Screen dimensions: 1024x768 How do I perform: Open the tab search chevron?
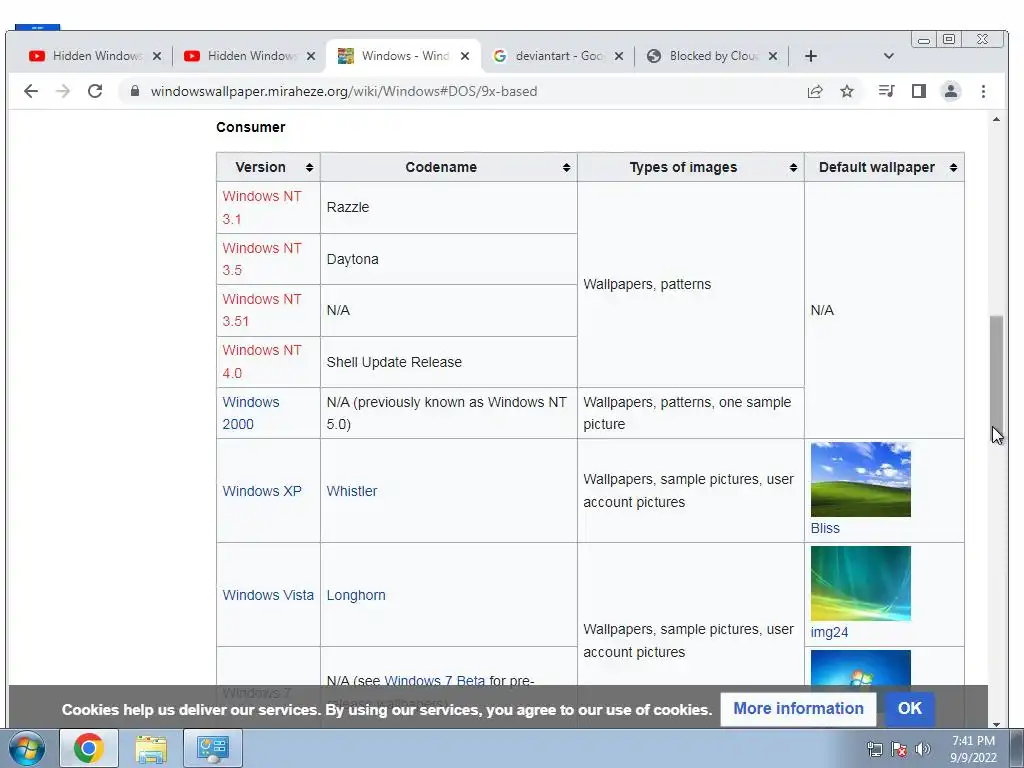pos(888,56)
